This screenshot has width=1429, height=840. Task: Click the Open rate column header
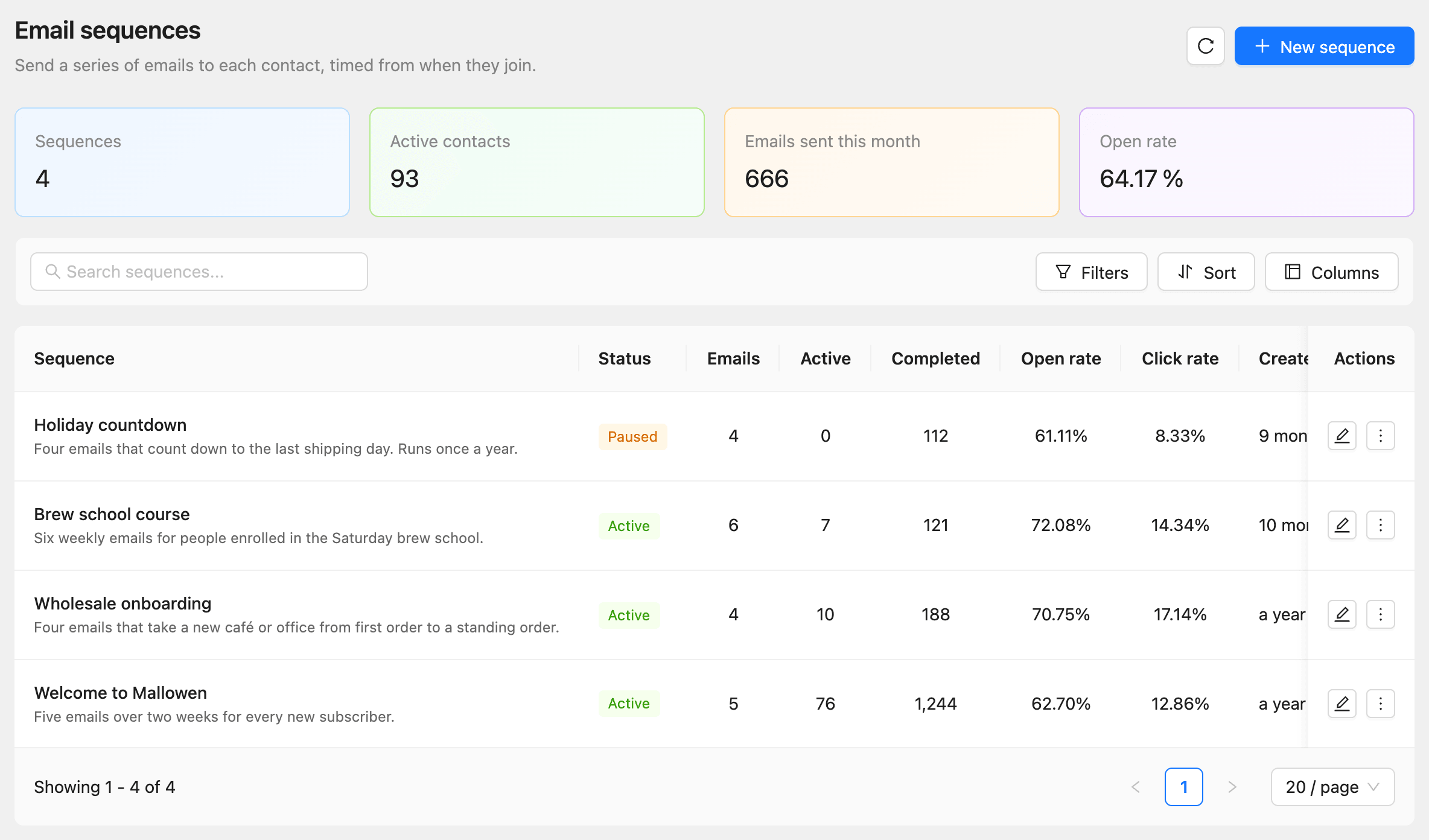click(1061, 358)
